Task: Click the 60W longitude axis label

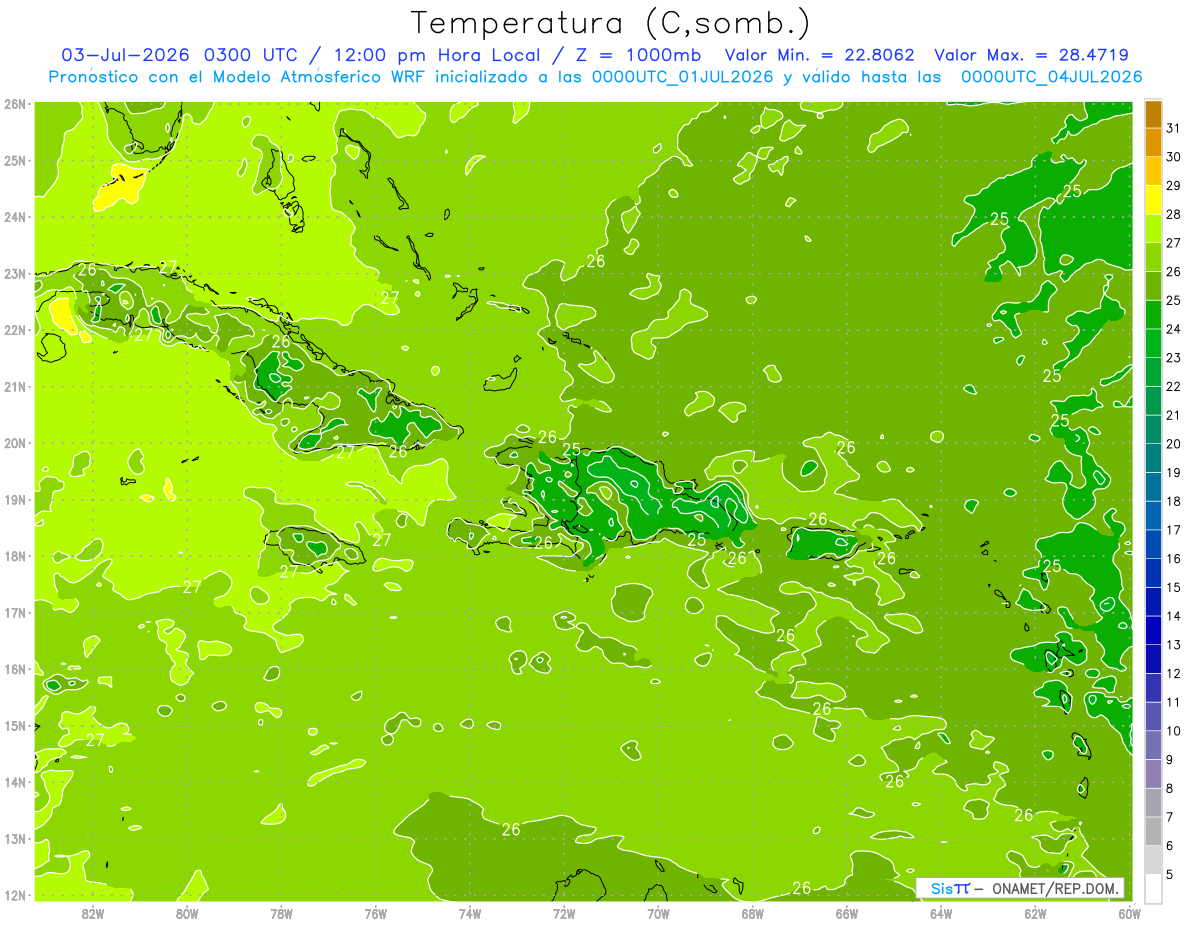Action: tap(1129, 913)
